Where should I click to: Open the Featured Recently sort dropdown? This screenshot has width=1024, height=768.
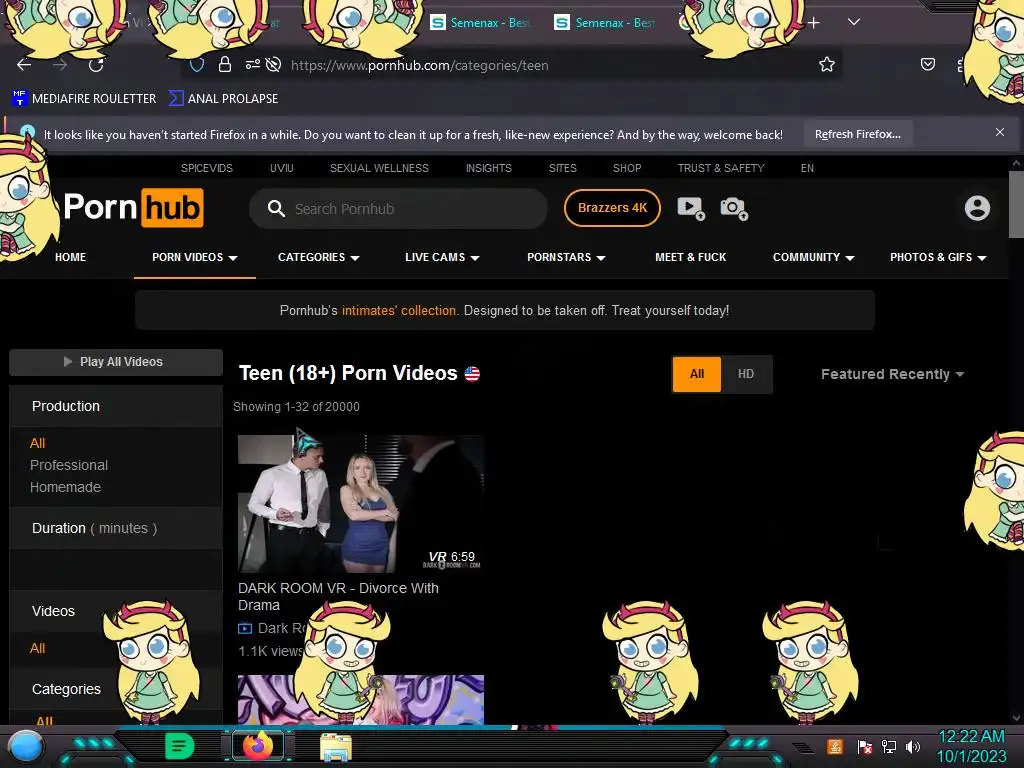tap(892, 374)
